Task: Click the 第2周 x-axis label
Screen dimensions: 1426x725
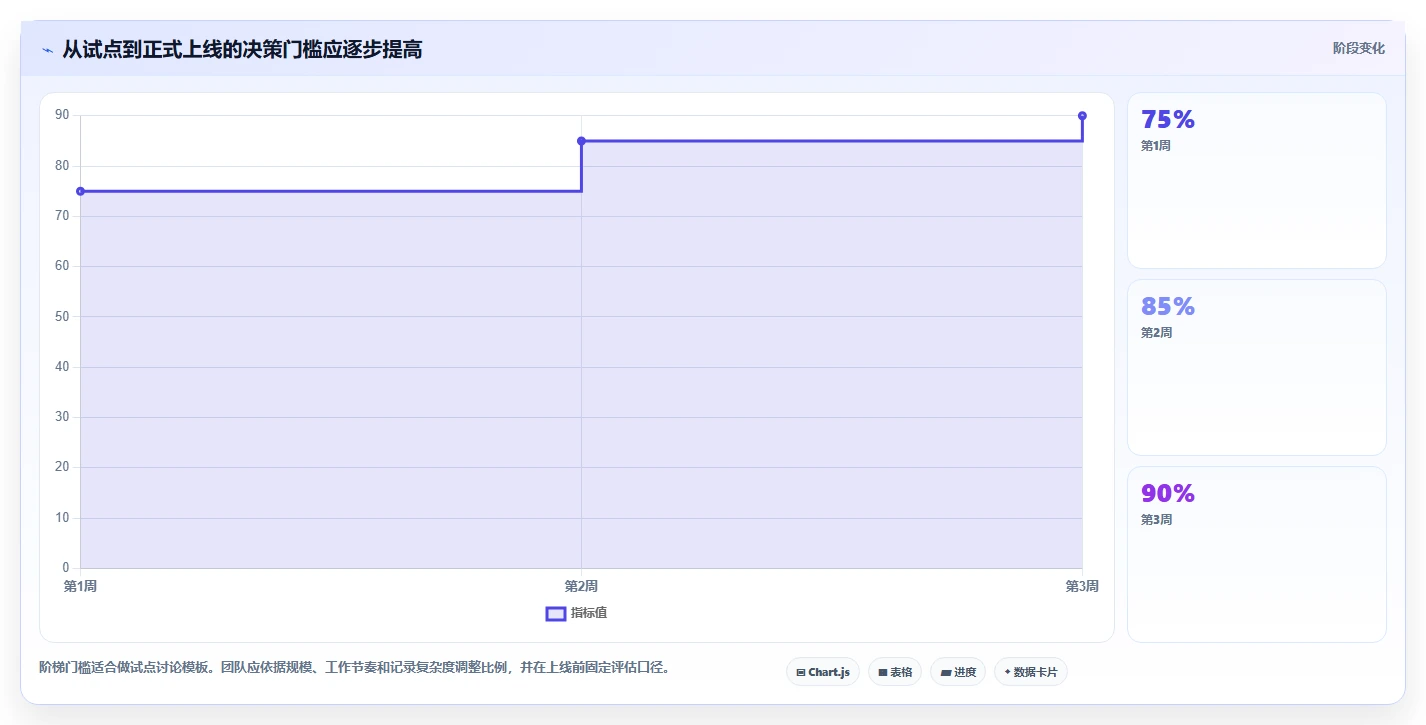Action: click(581, 586)
